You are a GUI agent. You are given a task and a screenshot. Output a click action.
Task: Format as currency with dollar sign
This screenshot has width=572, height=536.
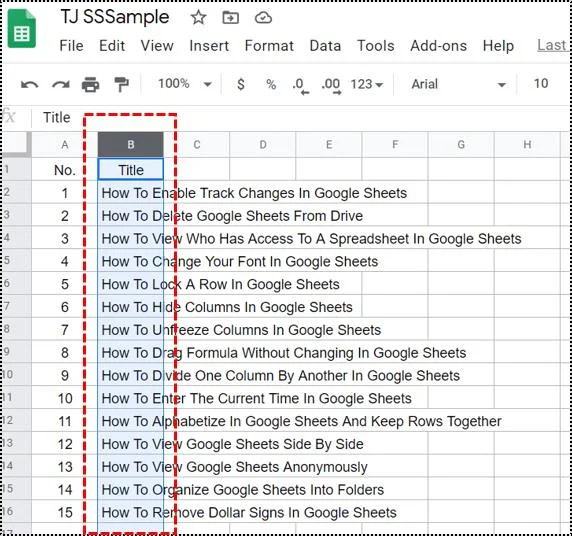pos(241,84)
